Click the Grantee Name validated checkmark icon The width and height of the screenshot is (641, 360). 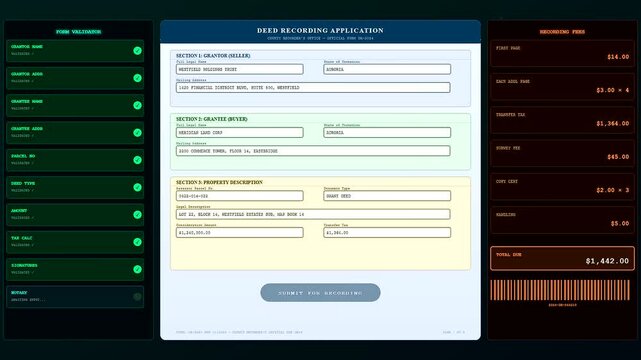(x=137, y=105)
